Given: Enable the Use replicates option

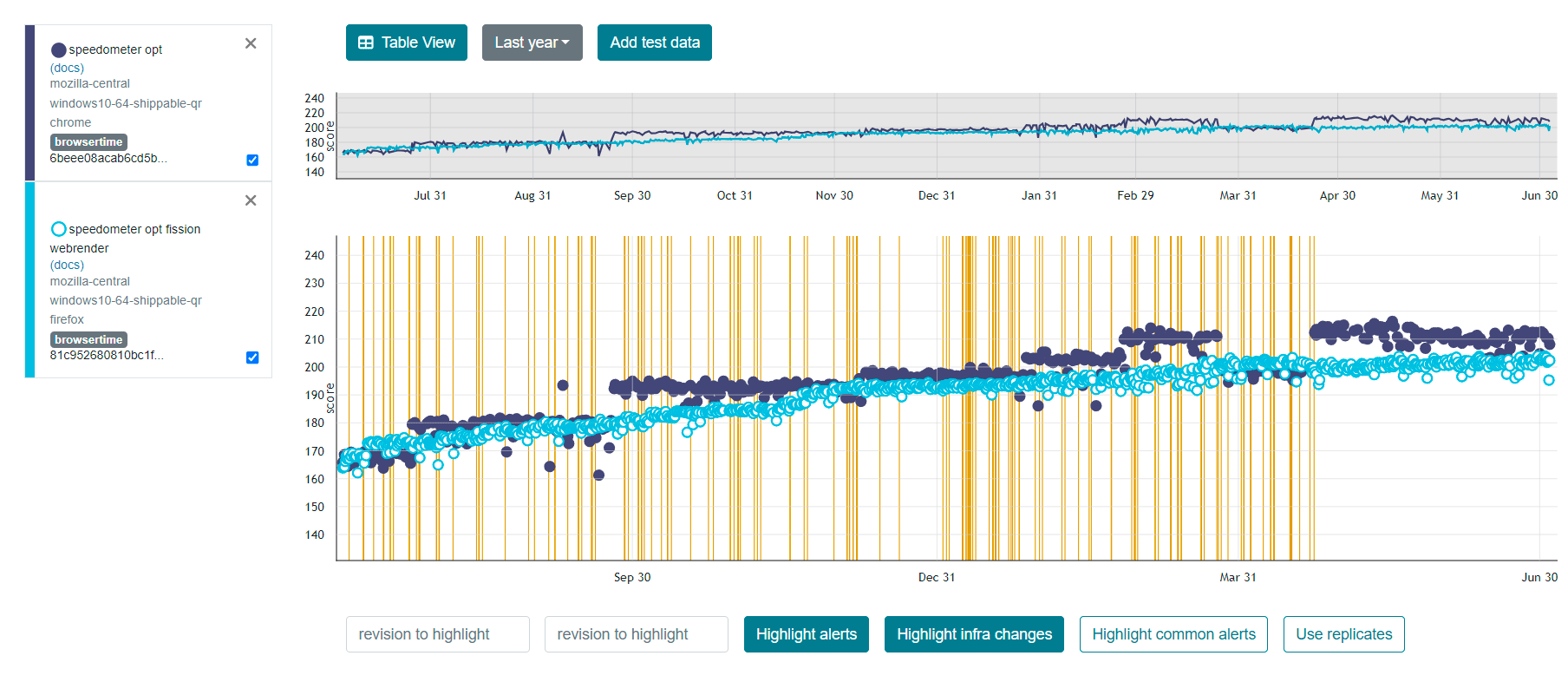Looking at the screenshot, I should (x=1343, y=634).
